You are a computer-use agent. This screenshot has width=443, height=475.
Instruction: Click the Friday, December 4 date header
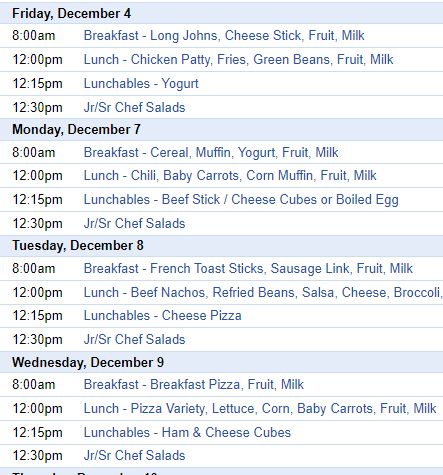[x=72, y=14]
